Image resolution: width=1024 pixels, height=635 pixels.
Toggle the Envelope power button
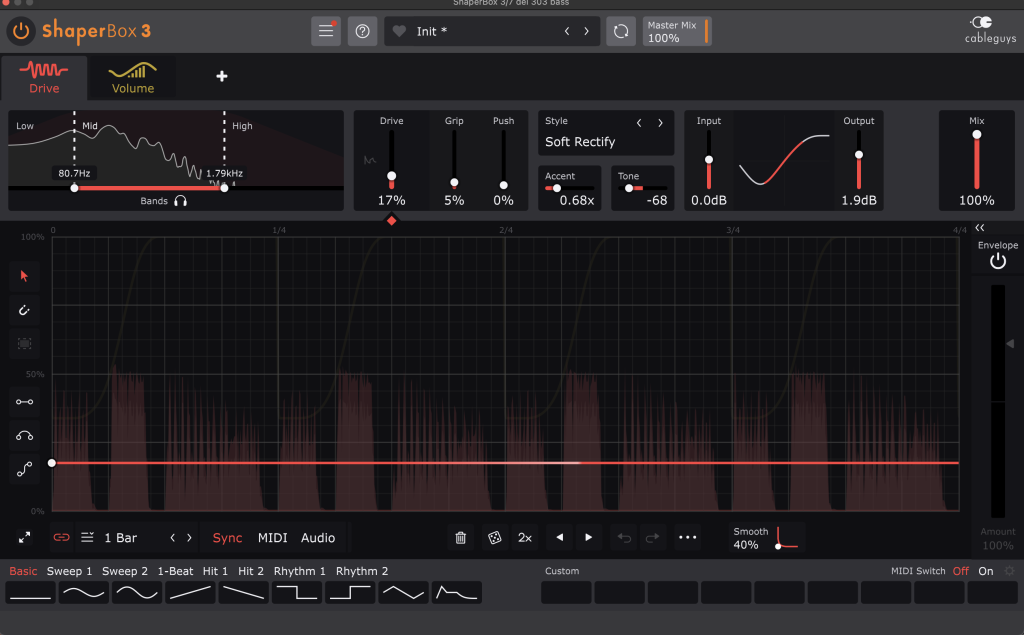[997, 261]
